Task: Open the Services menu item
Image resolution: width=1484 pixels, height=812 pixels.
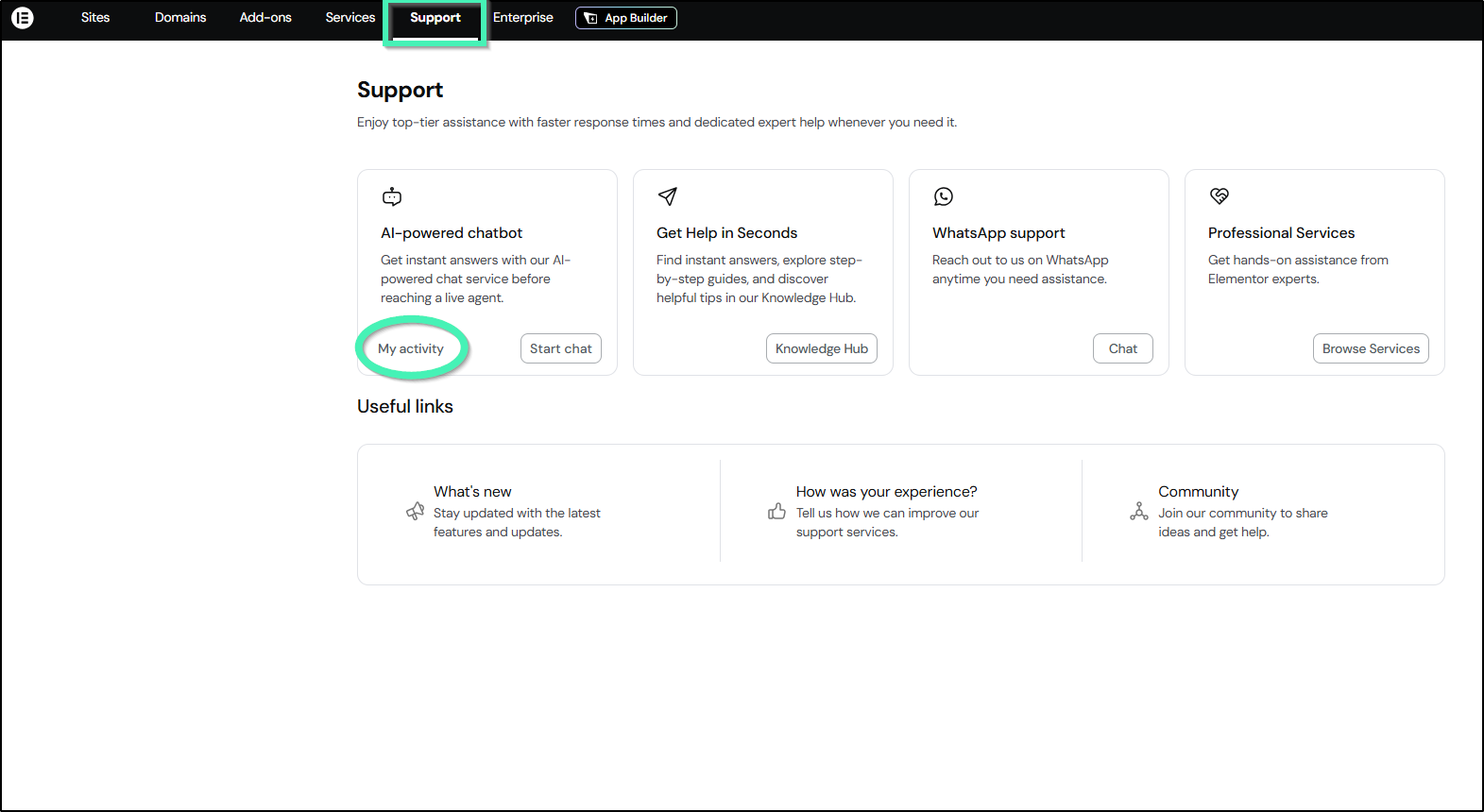Action: coord(350,18)
